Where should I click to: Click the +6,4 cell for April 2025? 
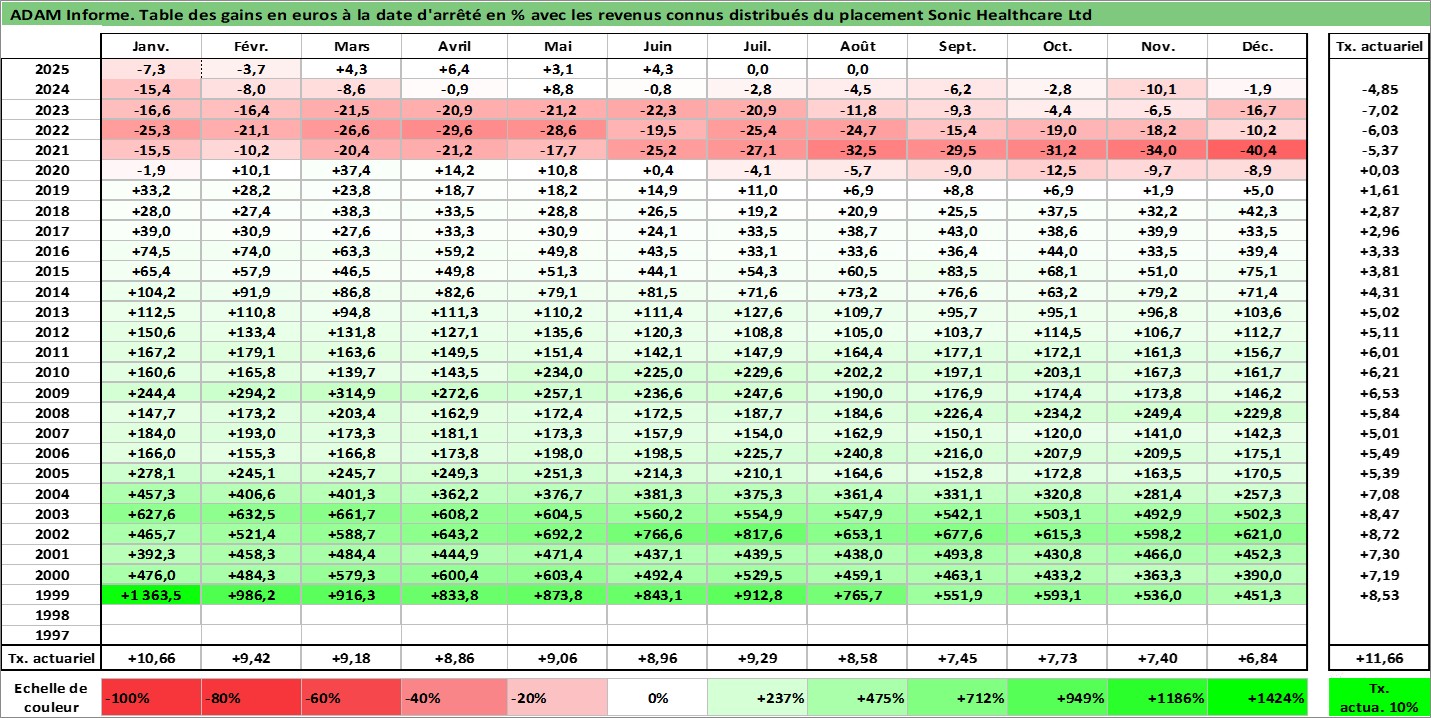[454, 70]
